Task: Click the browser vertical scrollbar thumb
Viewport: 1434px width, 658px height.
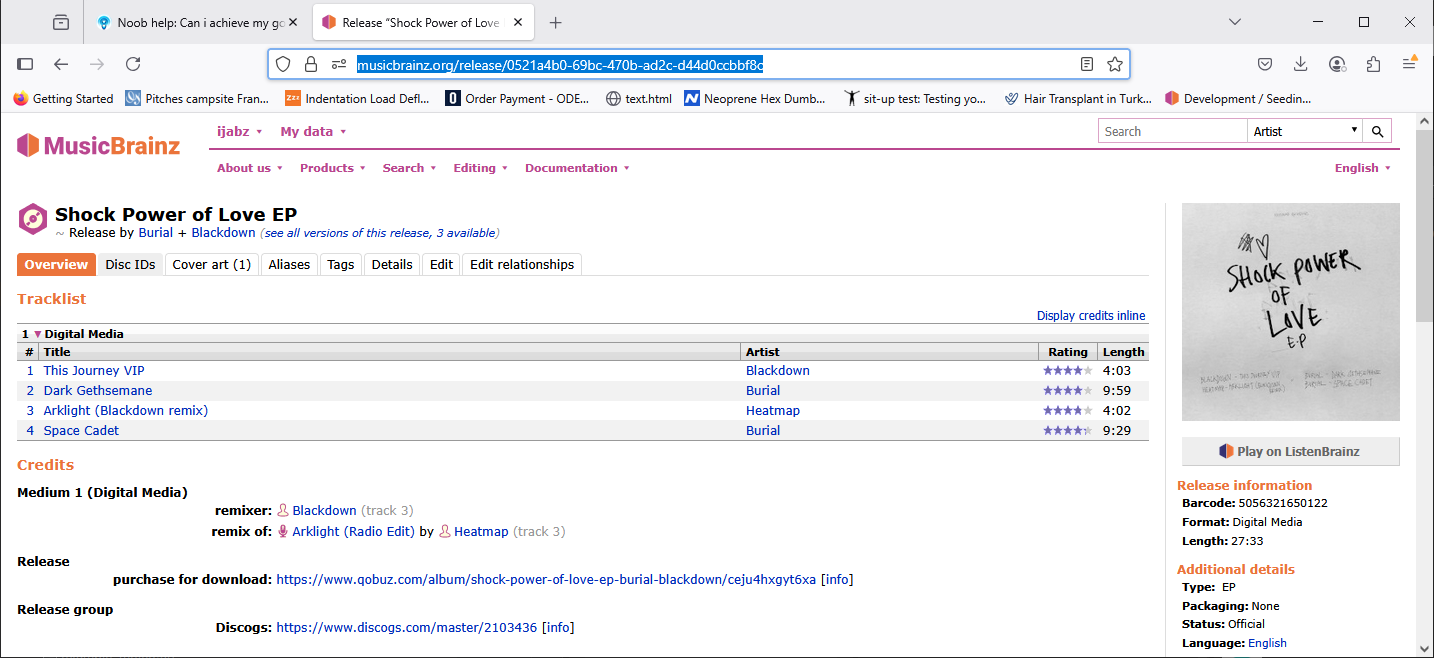Action: tap(1424, 225)
